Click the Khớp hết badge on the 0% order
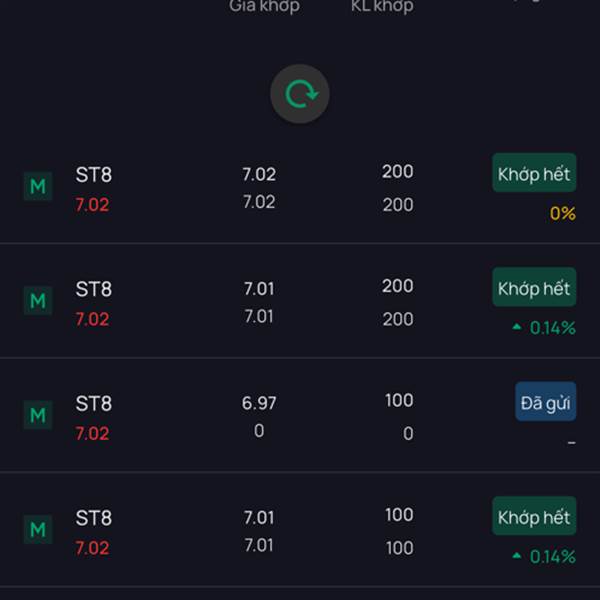Screen dimensions: 600x600 [534, 173]
